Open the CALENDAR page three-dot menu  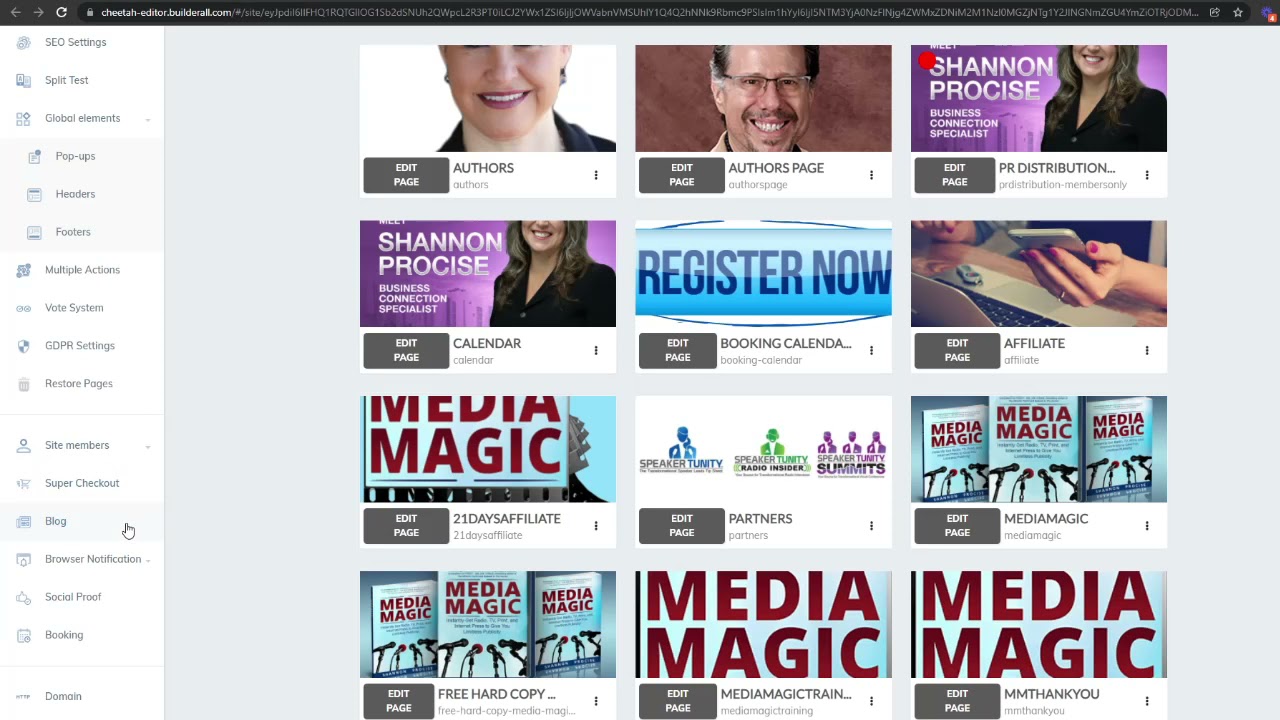[596, 350]
